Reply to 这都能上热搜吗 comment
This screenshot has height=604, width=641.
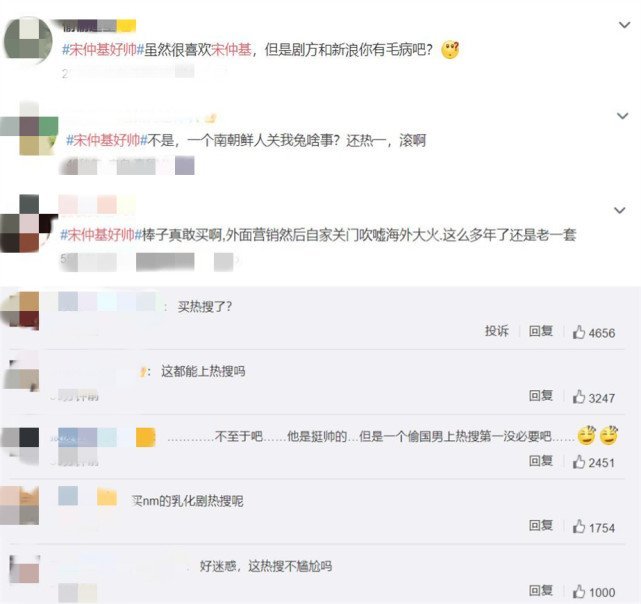[541, 395]
